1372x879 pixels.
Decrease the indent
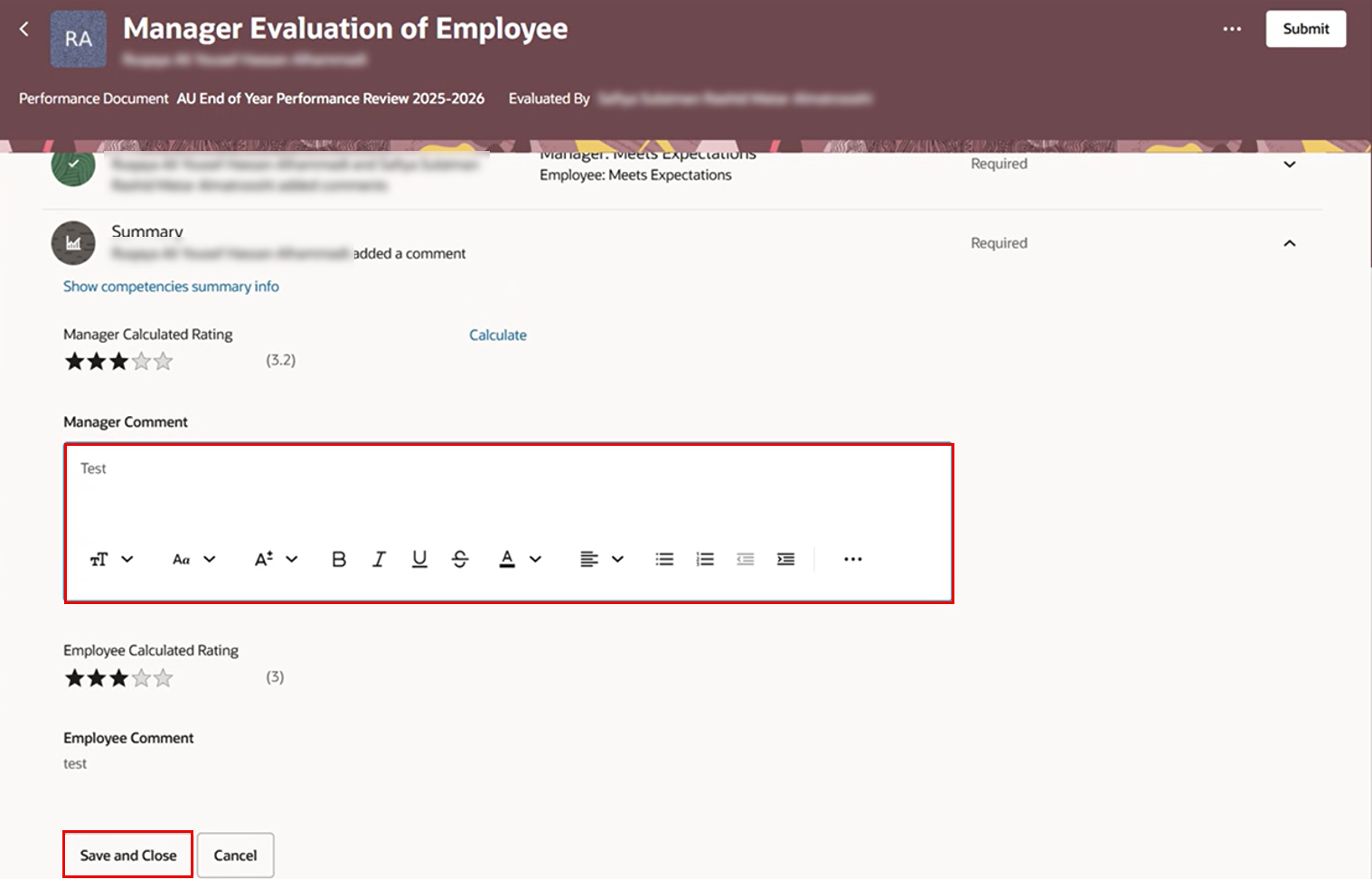point(745,560)
